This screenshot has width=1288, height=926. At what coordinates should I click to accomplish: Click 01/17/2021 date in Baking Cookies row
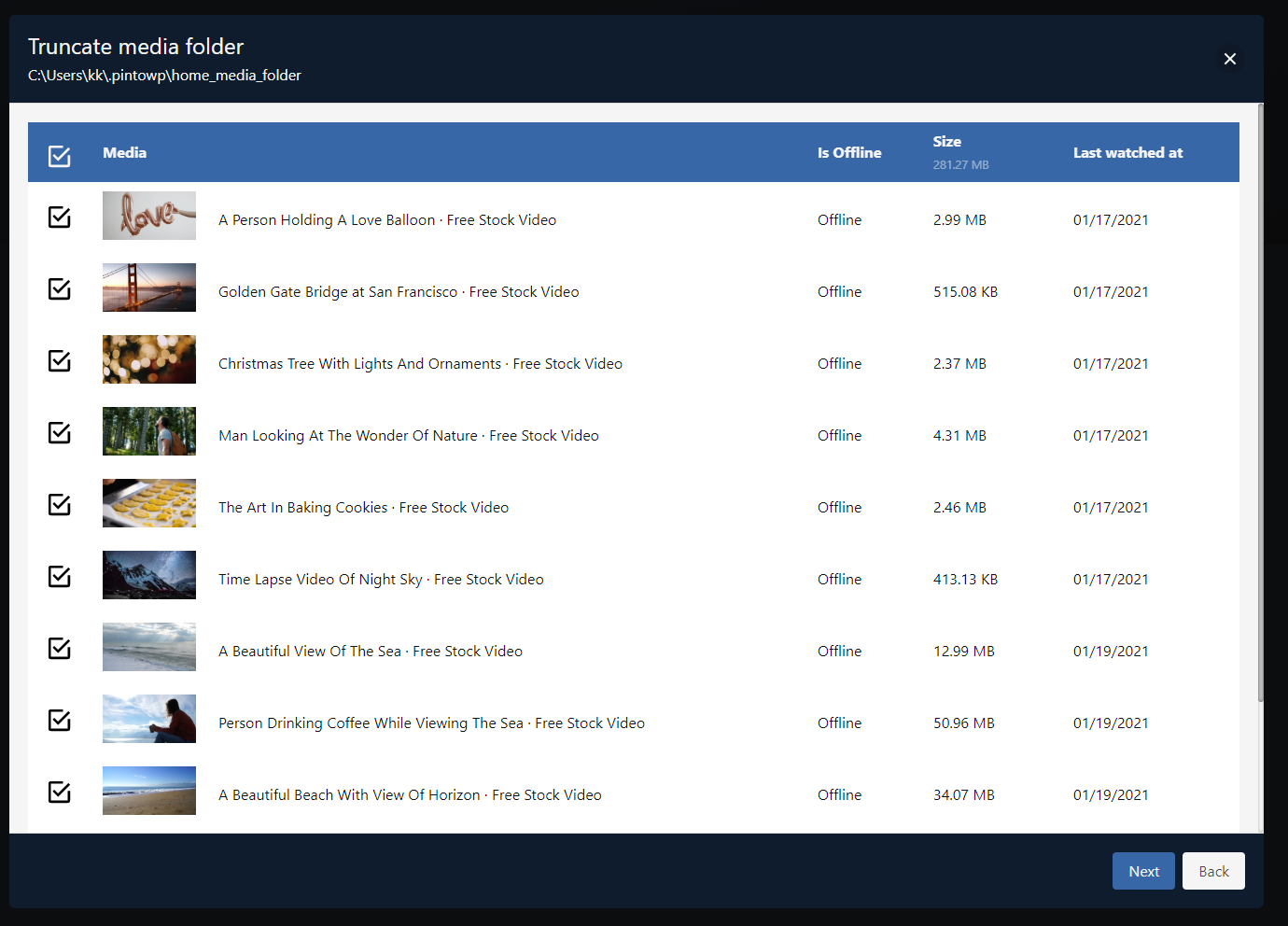[x=1111, y=508]
